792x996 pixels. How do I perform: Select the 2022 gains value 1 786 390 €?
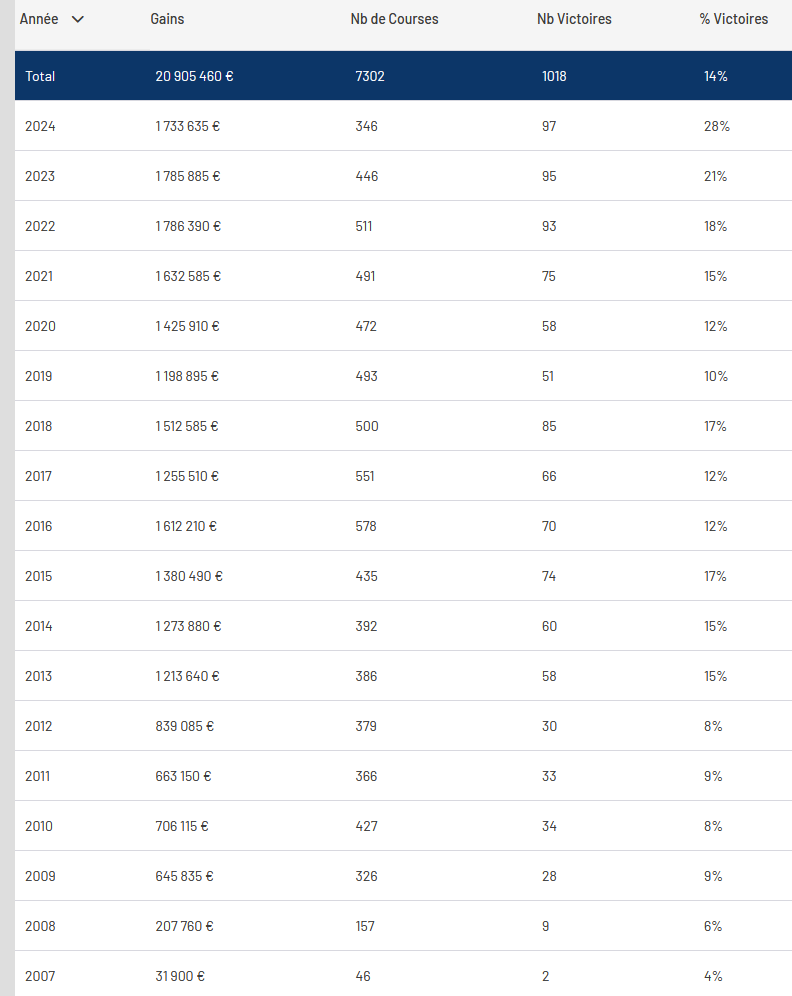click(x=188, y=226)
